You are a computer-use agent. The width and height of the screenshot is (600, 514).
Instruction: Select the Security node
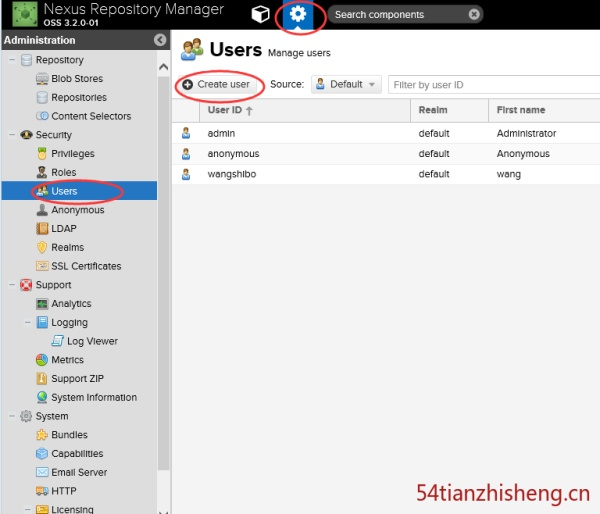(x=54, y=135)
